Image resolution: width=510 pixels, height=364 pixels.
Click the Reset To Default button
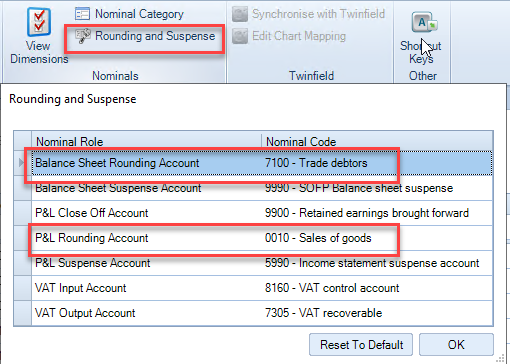[361, 344]
